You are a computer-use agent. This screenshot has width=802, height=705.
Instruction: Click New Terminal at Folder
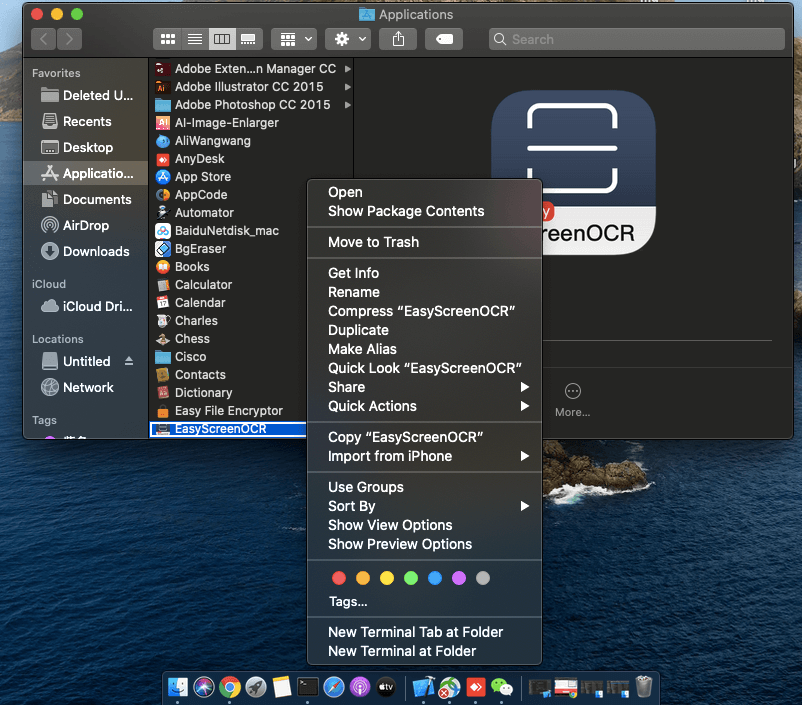(401, 651)
